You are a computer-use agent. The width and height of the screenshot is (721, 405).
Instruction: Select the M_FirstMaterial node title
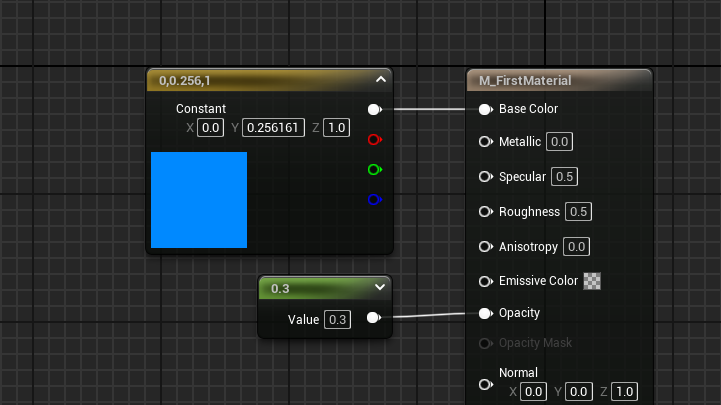[x=525, y=80]
